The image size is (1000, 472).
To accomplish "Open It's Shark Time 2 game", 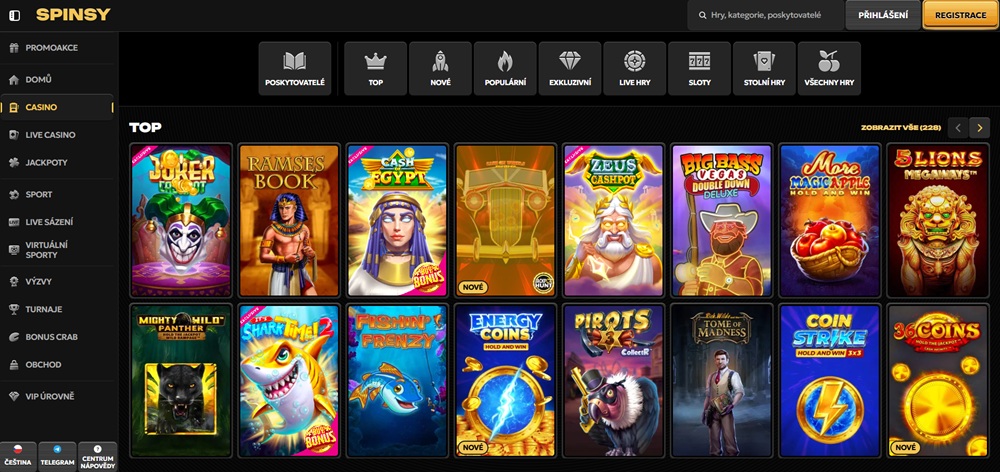I will (289, 381).
